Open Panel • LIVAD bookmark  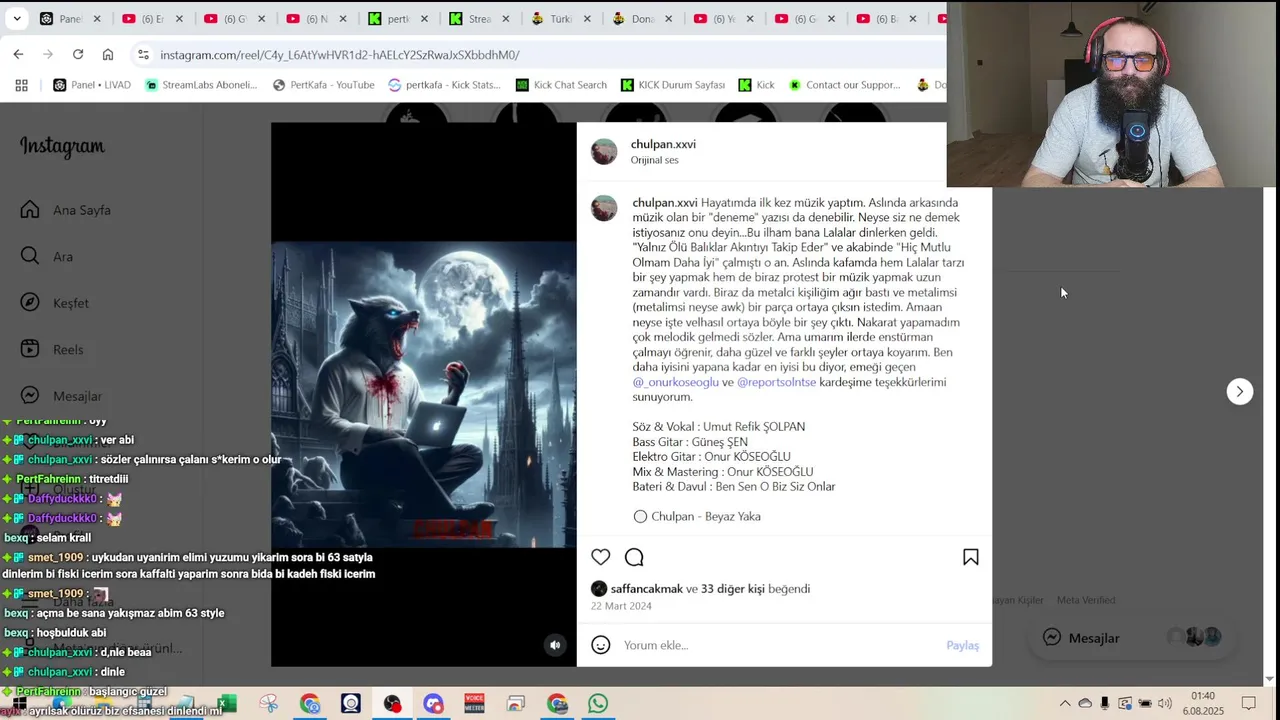(x=92, y=85)
